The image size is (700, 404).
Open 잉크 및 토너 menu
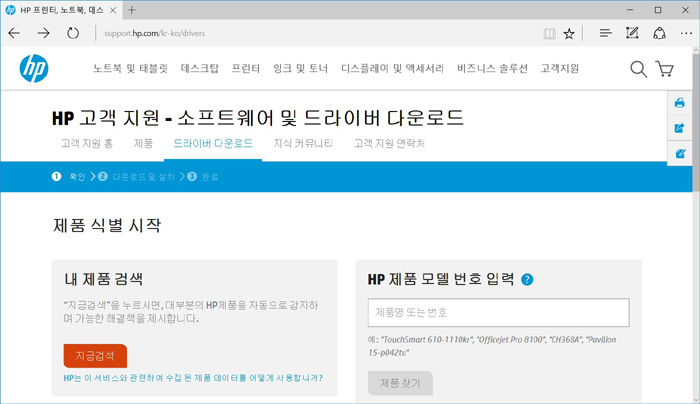(300, 68)
